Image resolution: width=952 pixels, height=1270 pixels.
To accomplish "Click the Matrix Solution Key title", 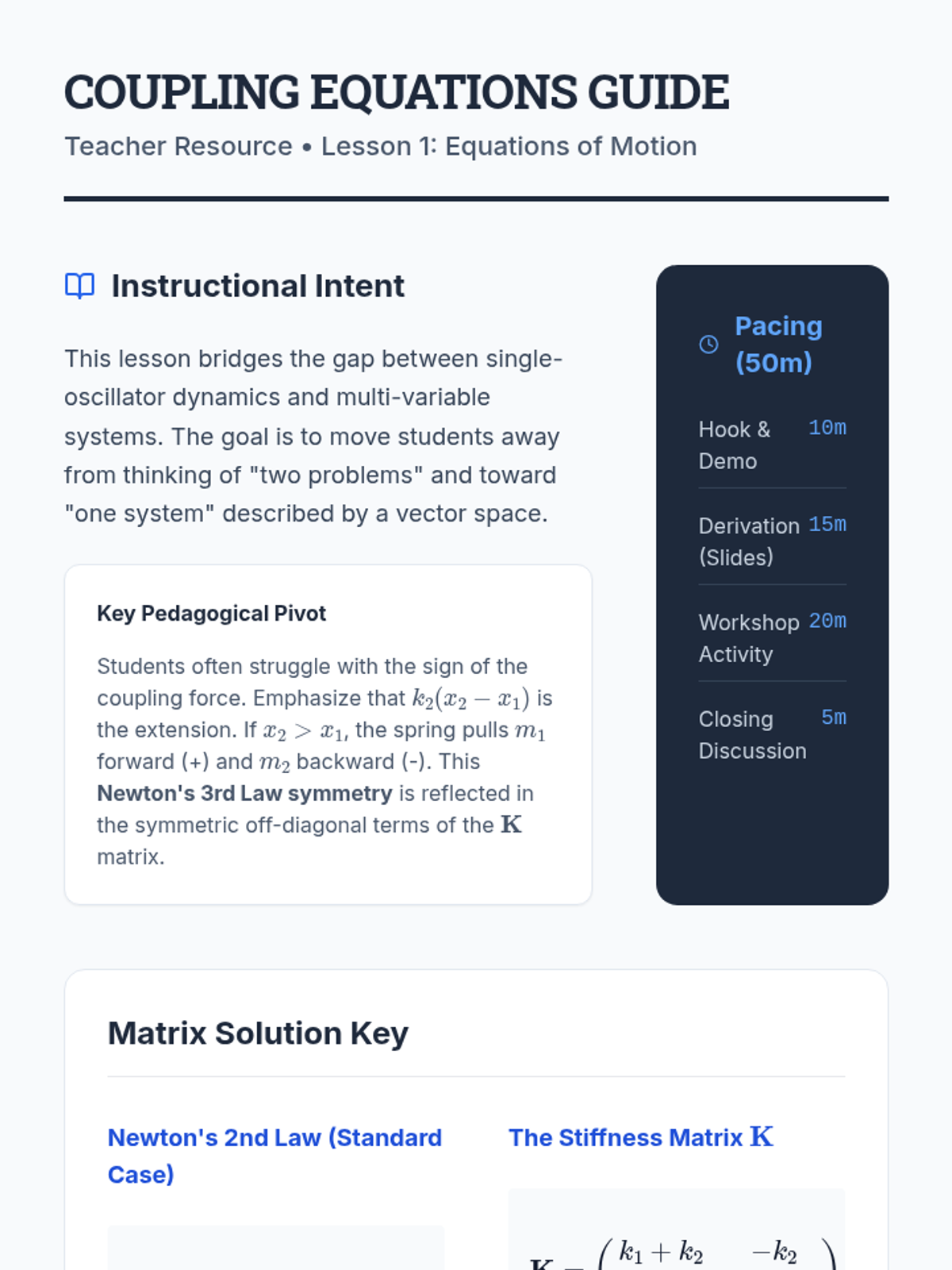I will coord(258,1033).
